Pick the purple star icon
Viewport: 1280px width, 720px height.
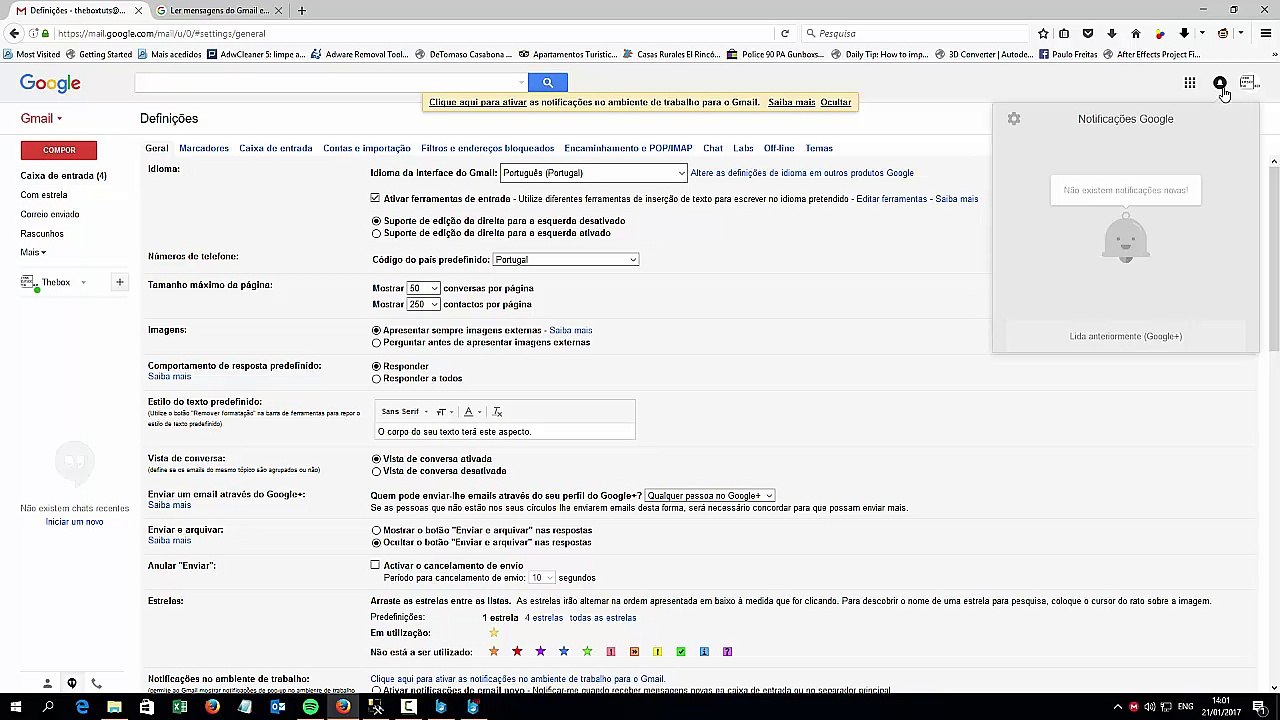[540, 652]
